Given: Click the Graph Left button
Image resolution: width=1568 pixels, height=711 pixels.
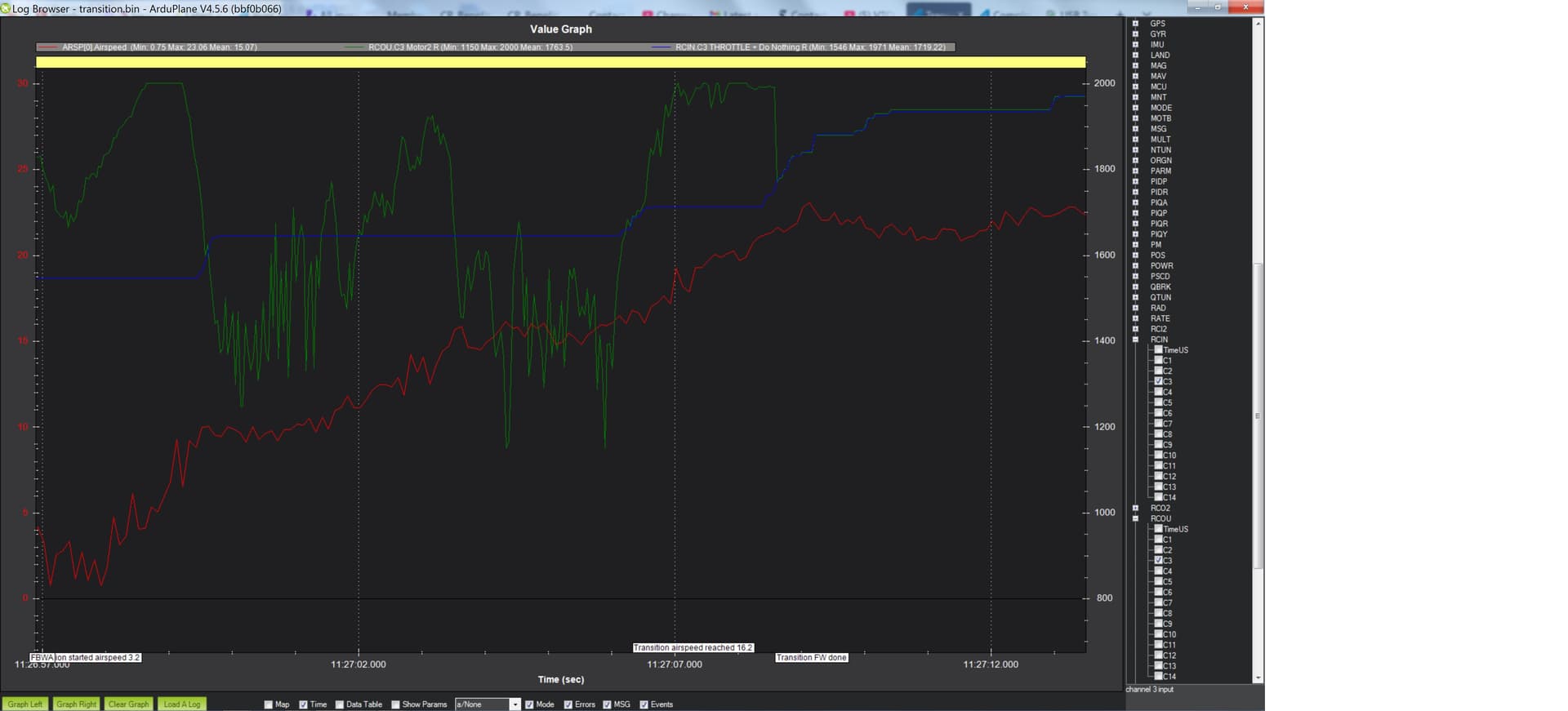Looking at the screenshot, I should [x=25, y=704].
